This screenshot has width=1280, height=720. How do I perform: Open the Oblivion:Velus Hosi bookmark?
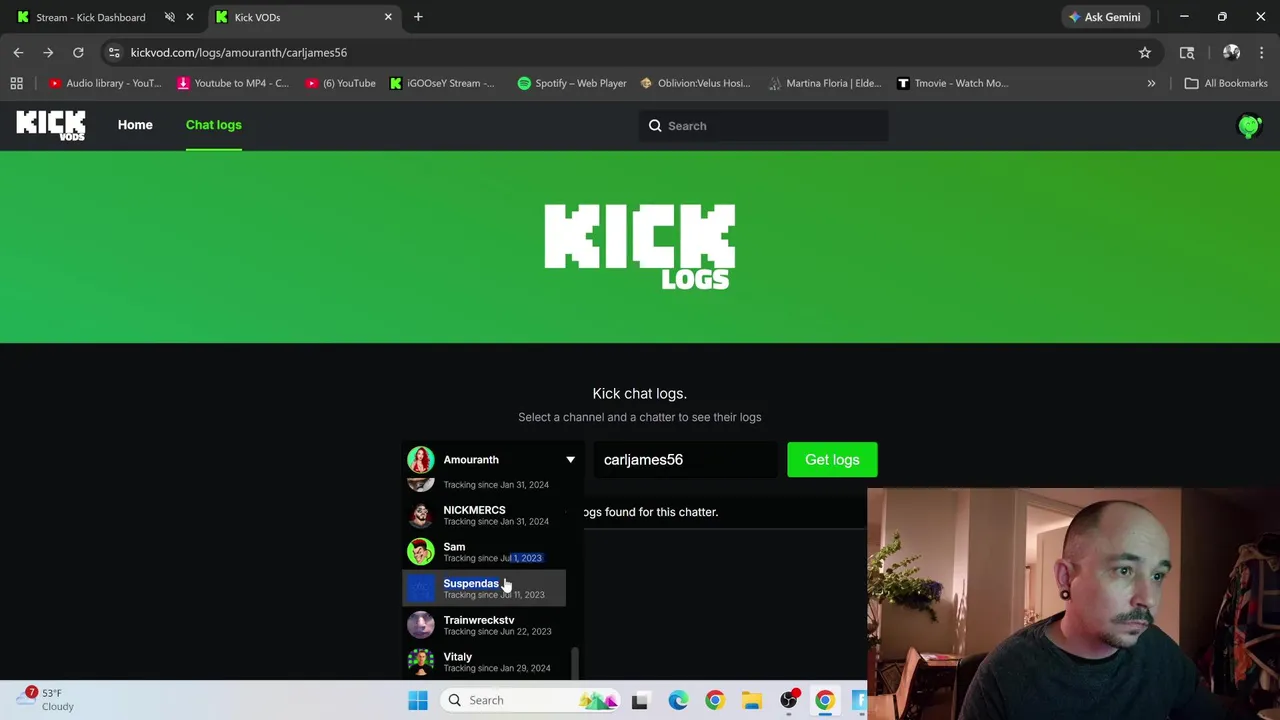pyautogui.click(x=695, y=83)
